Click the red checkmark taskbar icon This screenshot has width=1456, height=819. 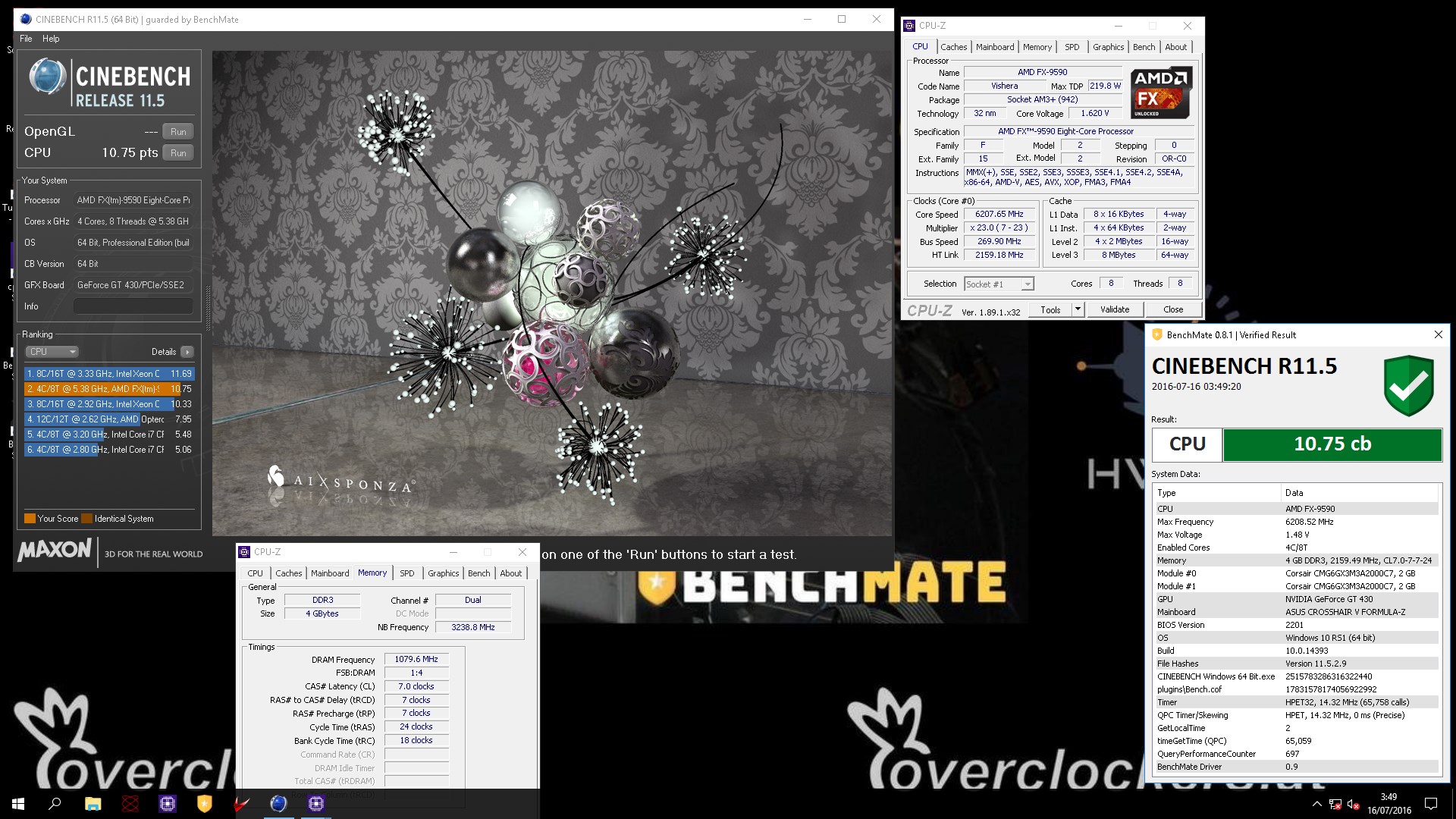(x=242, y=804)
